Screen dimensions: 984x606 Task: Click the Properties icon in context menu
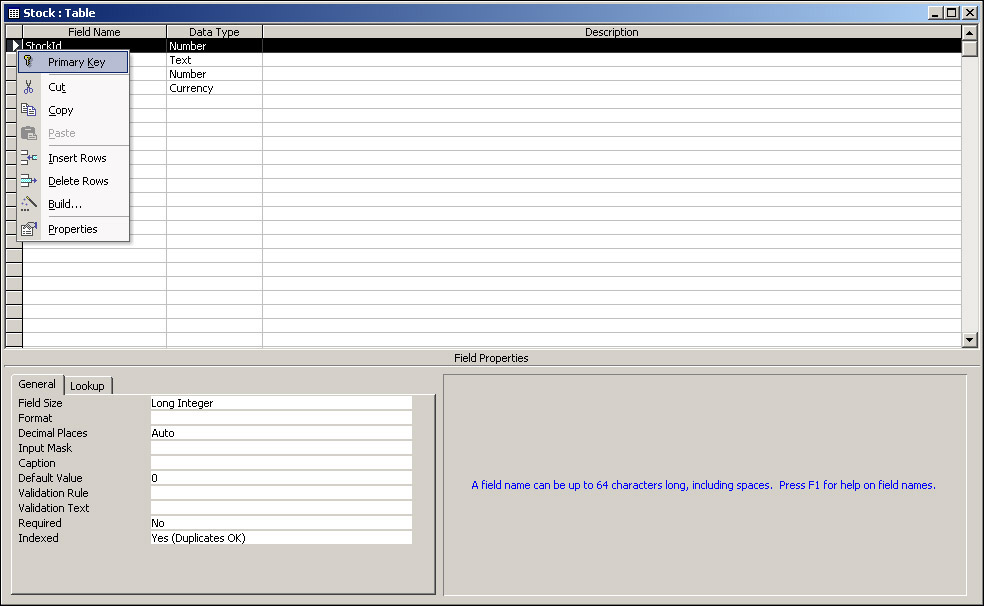click(29, 229)
